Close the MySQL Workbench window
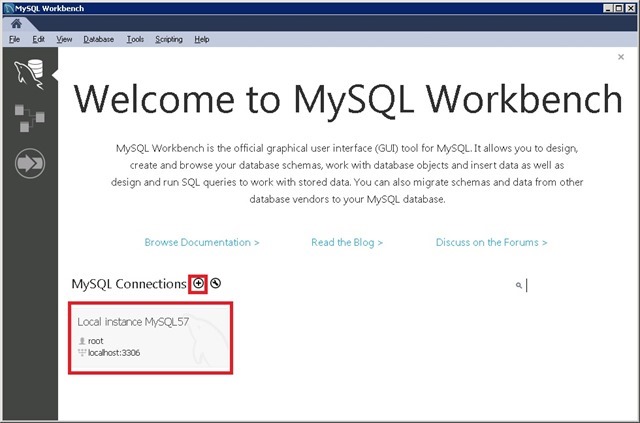The image size is (640, 423). [631, 8]
